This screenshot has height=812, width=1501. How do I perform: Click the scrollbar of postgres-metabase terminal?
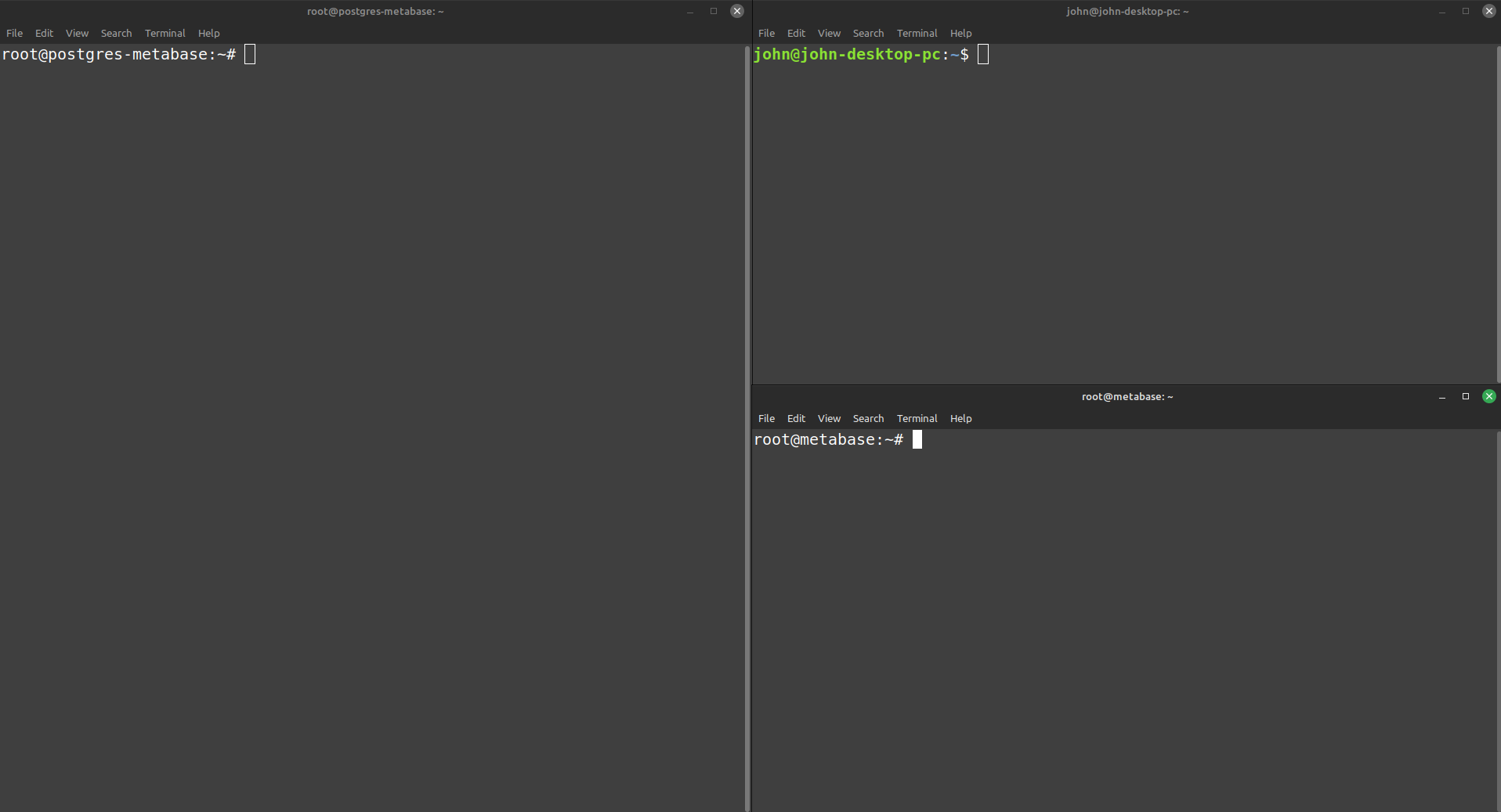pyautogui.click(x=747, y=392)
